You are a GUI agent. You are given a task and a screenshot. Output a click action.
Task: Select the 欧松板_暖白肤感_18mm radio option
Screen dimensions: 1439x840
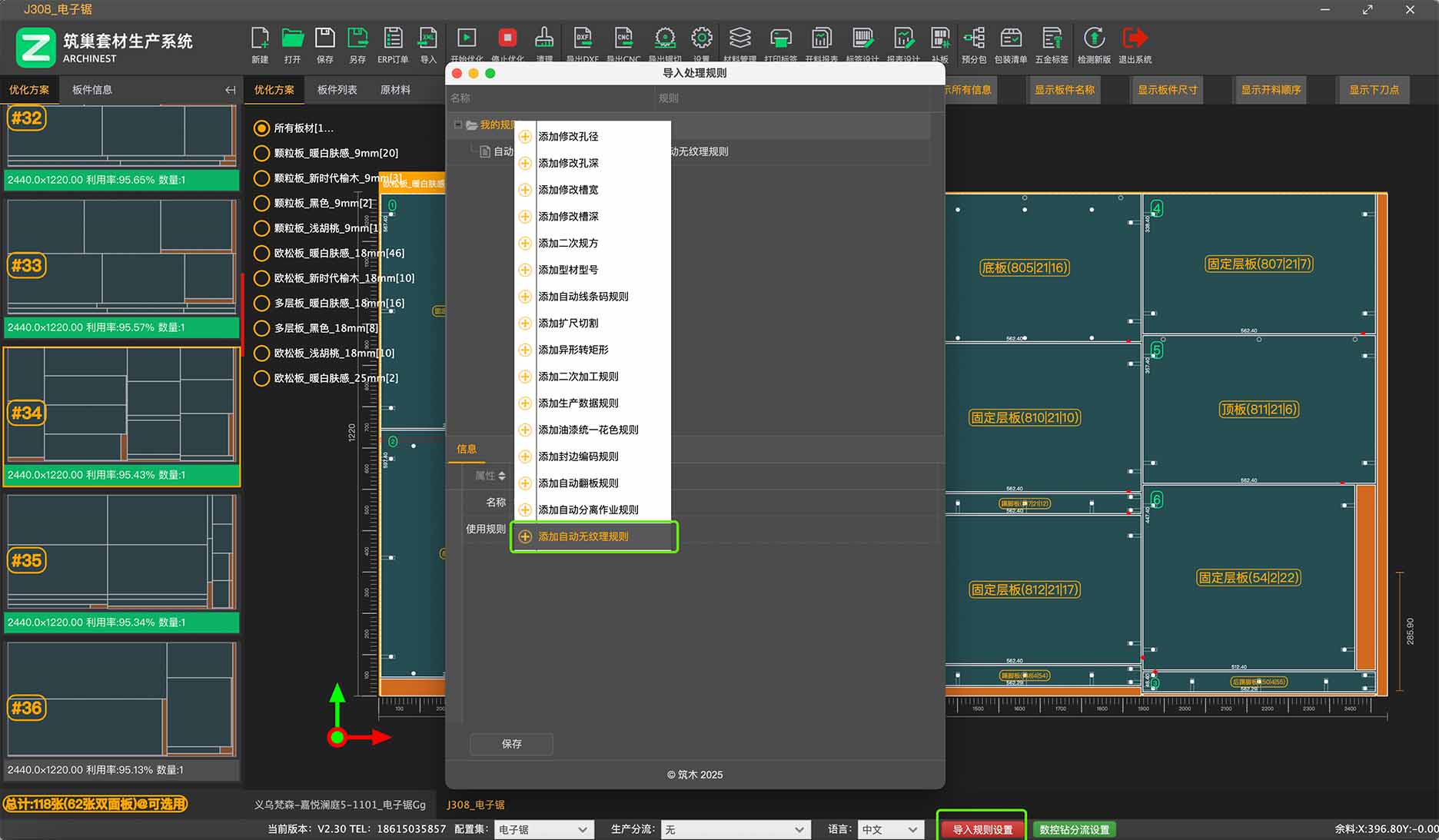tap(261, 253)
